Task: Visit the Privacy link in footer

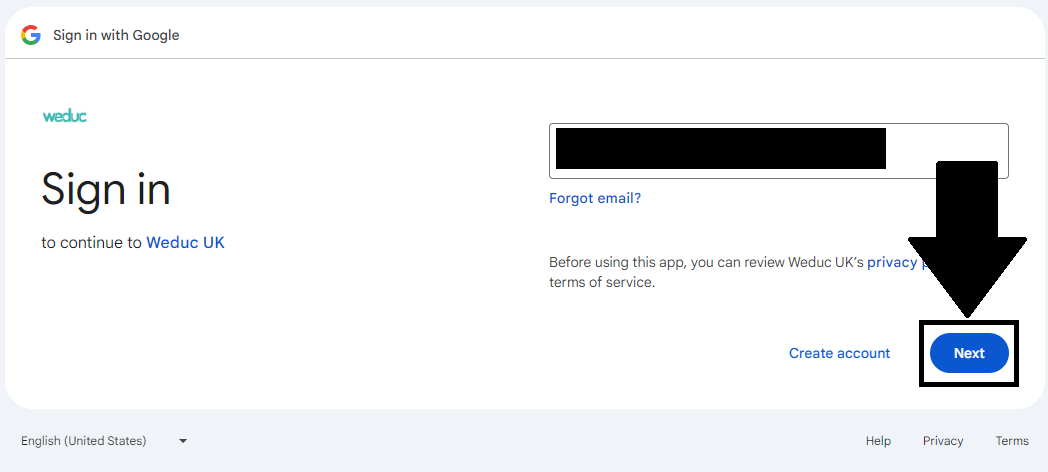Action: click(943, 441)
